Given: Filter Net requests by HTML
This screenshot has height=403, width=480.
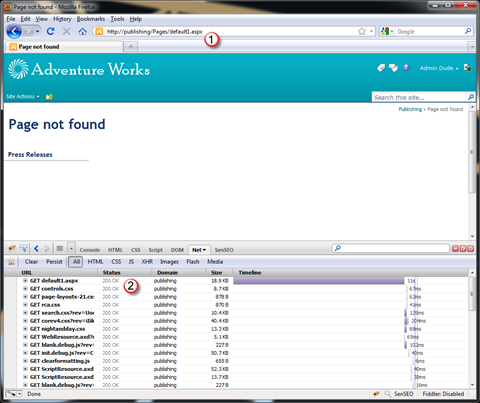Looking at the screenshot, I should tap(95, 262).
